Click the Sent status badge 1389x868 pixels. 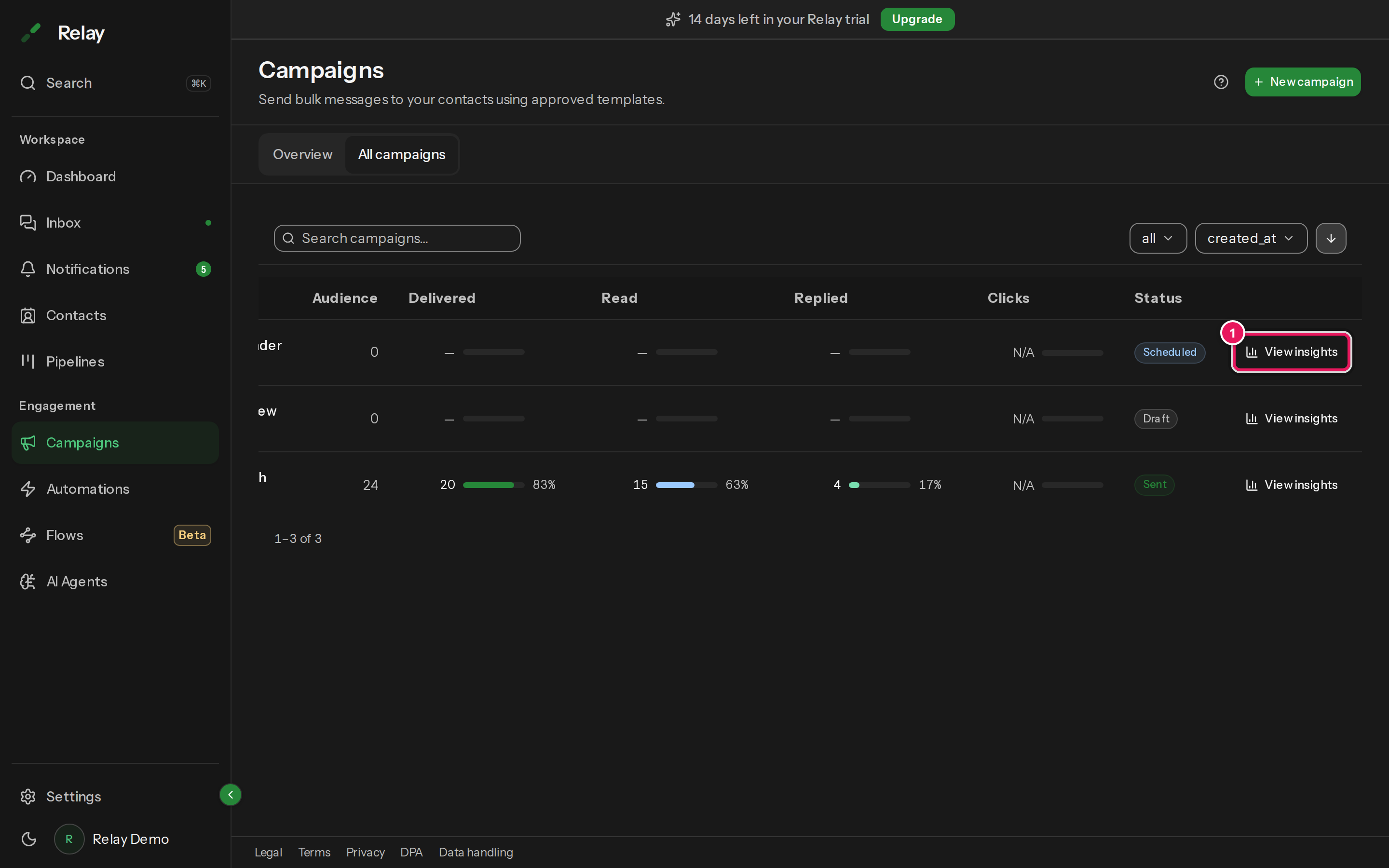coord(1154,485)
